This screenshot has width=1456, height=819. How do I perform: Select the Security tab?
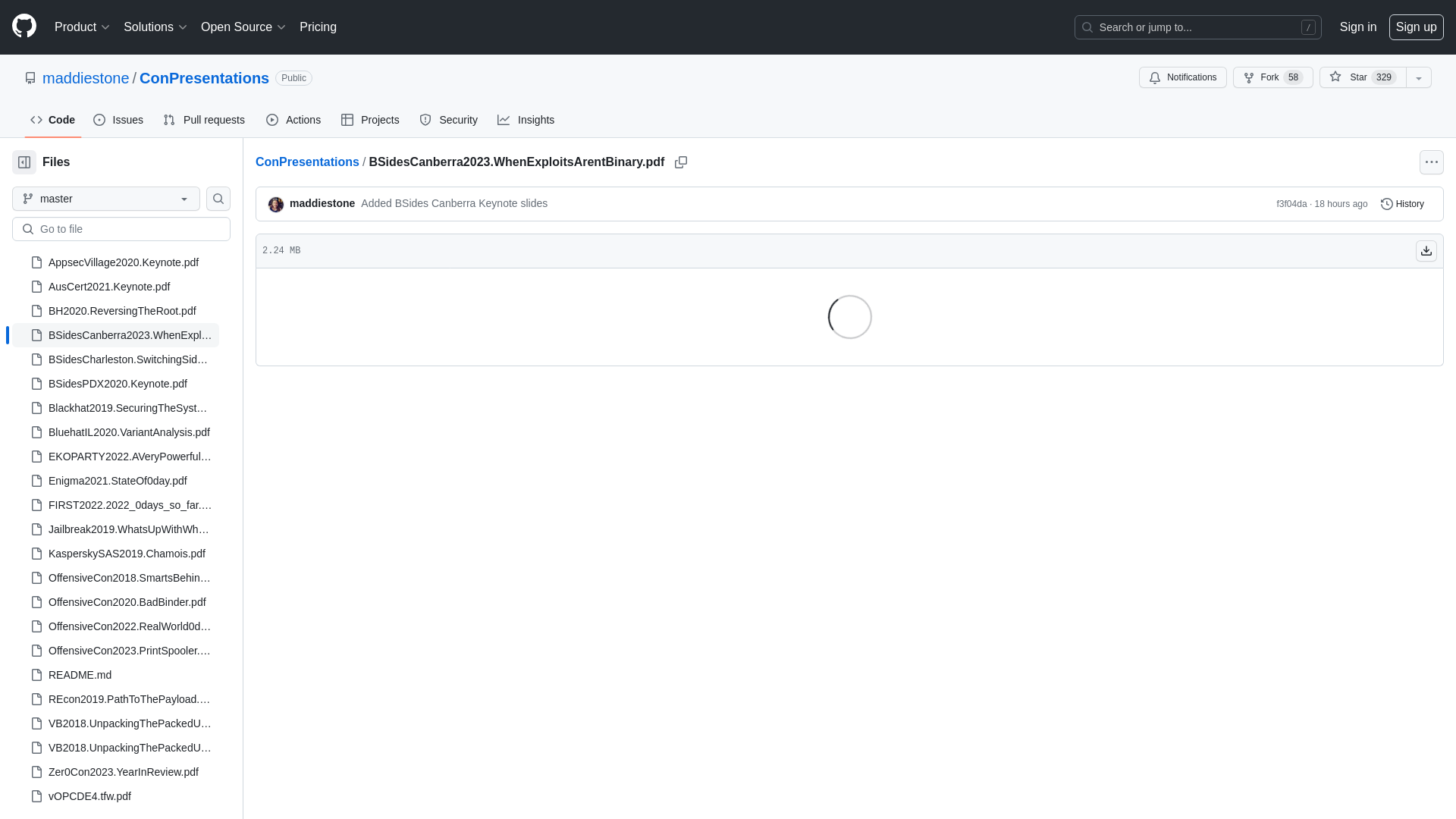tap(448, 119)
